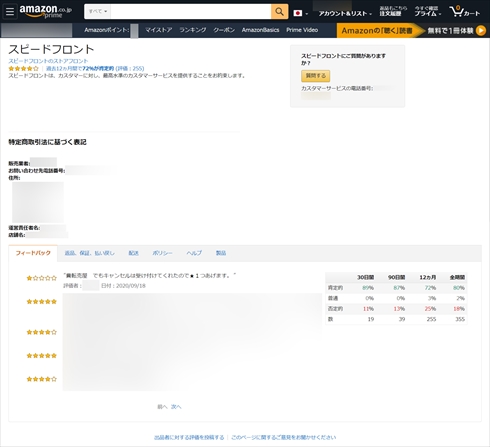Screen dimensions: 490x447
Task: Open Prime Video in navigation bar
Action: pos(302,30)
